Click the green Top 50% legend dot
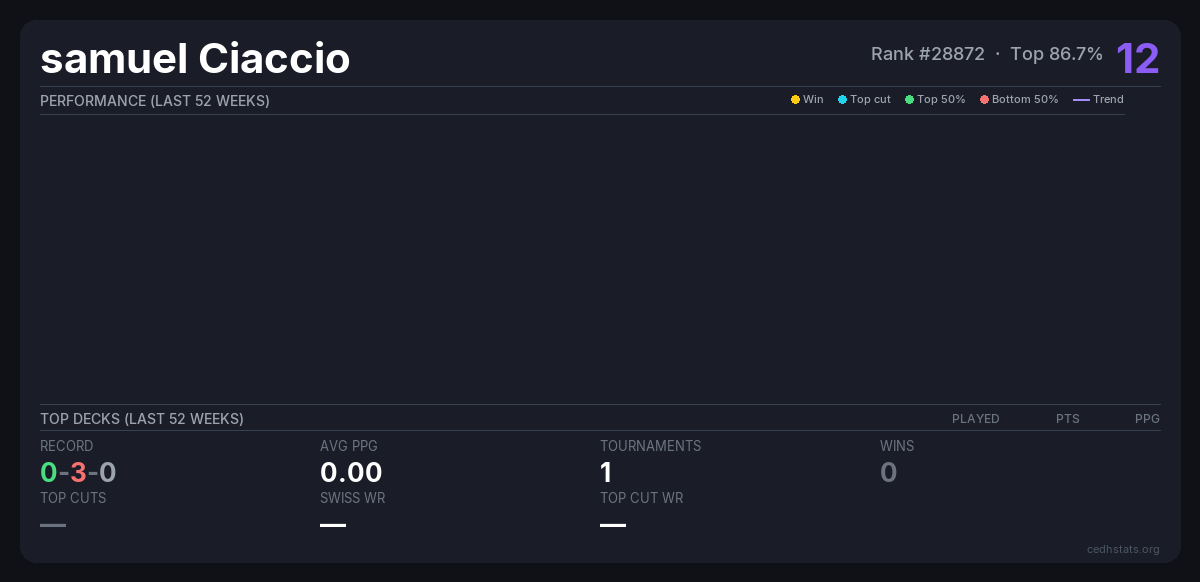This screenshot has height=582, width=1200. 909,100
